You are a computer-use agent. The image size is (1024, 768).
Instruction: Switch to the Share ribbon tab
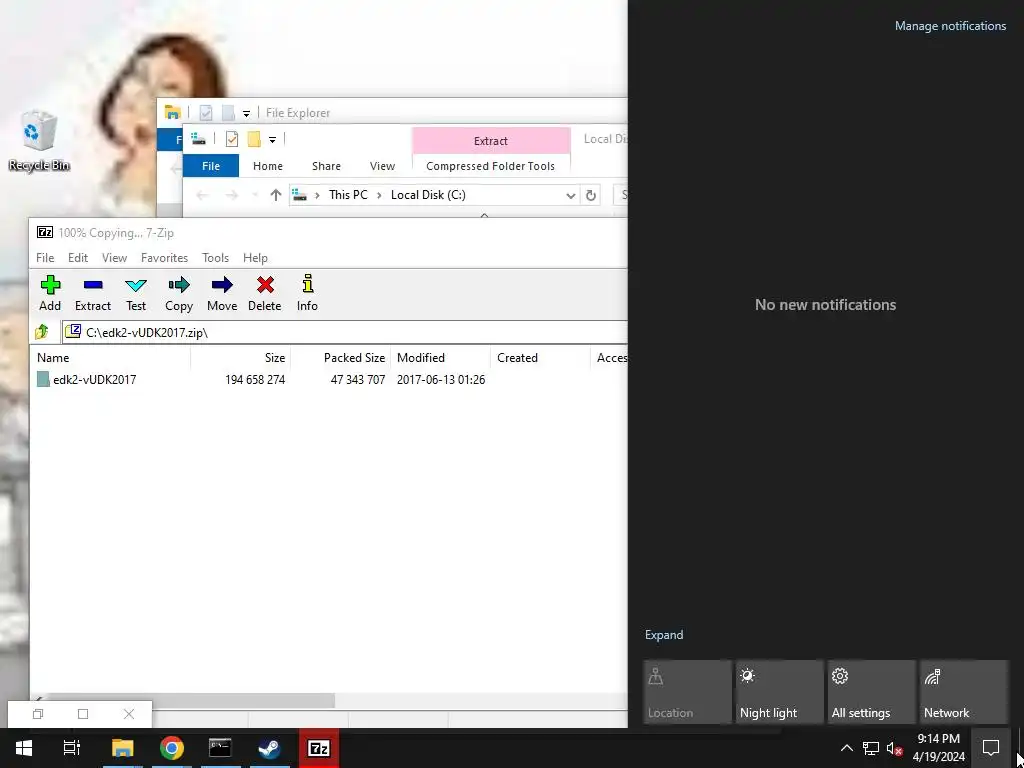pos(326,166)
